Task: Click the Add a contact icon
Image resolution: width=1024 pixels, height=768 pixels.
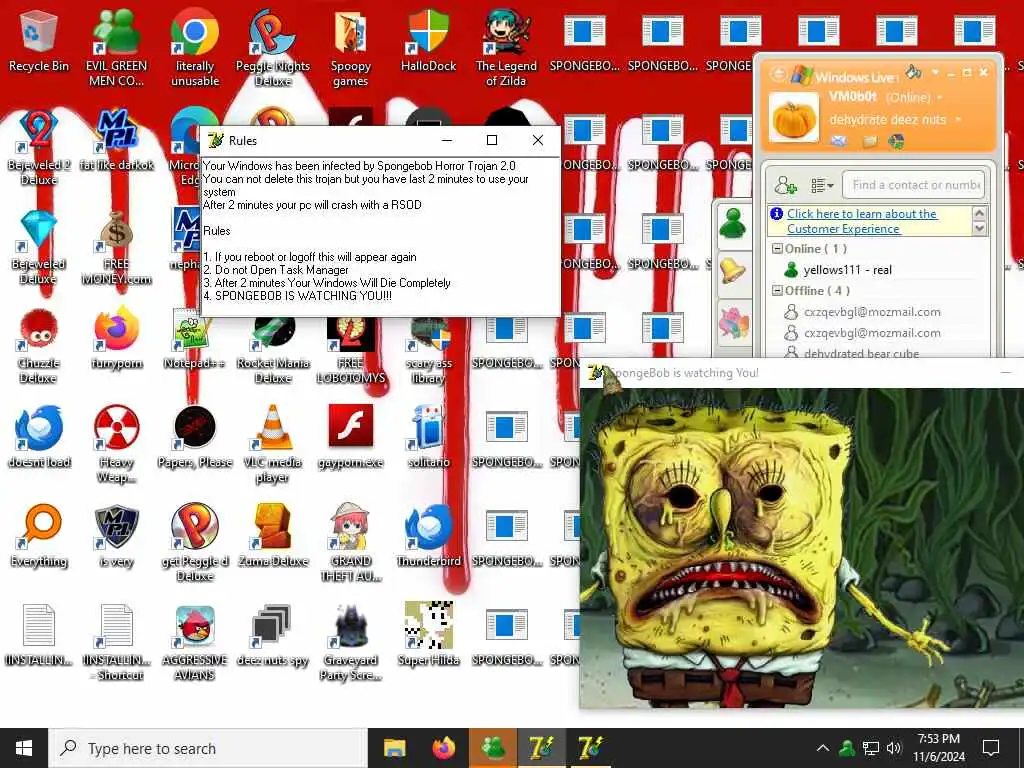Action: tap(785, 185)
